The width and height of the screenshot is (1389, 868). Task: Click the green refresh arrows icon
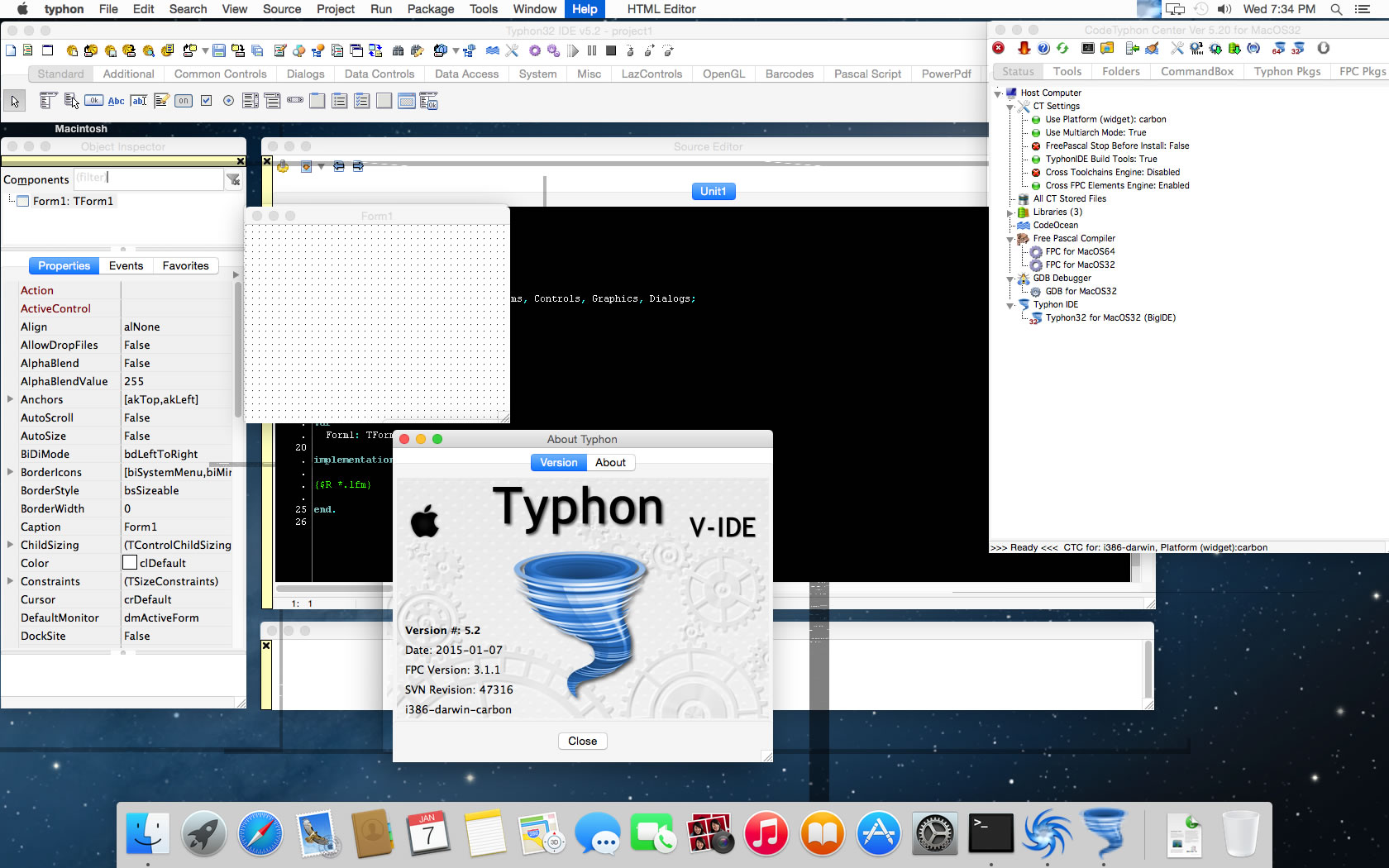[x=1062, y=48]
